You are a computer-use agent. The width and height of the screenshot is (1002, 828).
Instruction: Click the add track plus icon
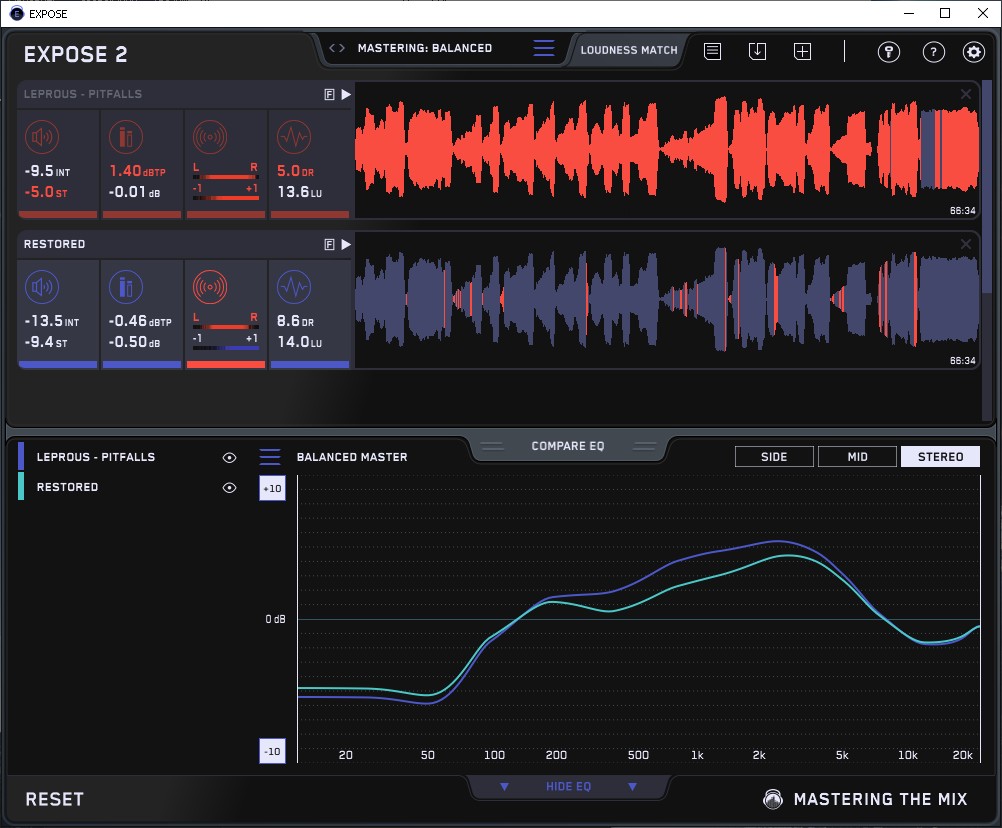tap(802, 51)
